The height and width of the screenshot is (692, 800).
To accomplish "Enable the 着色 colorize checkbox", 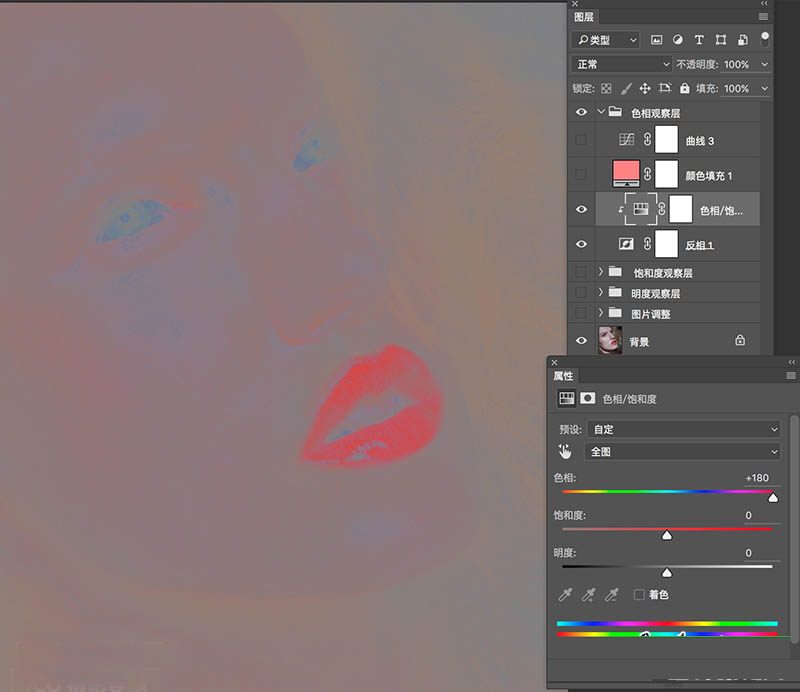I will point(639,595).
